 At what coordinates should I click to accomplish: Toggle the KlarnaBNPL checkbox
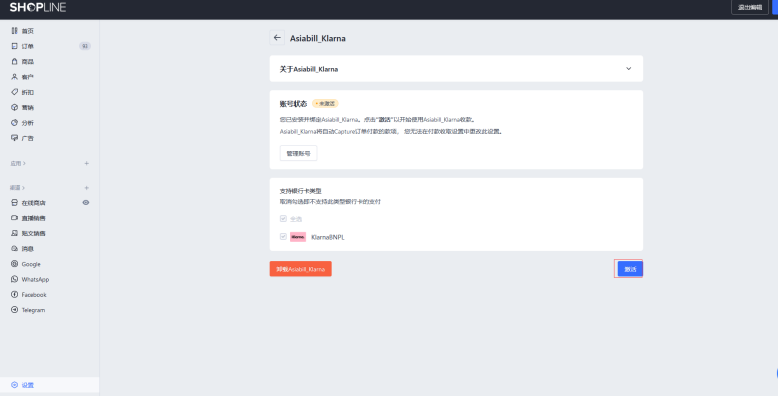click(283, 237)
